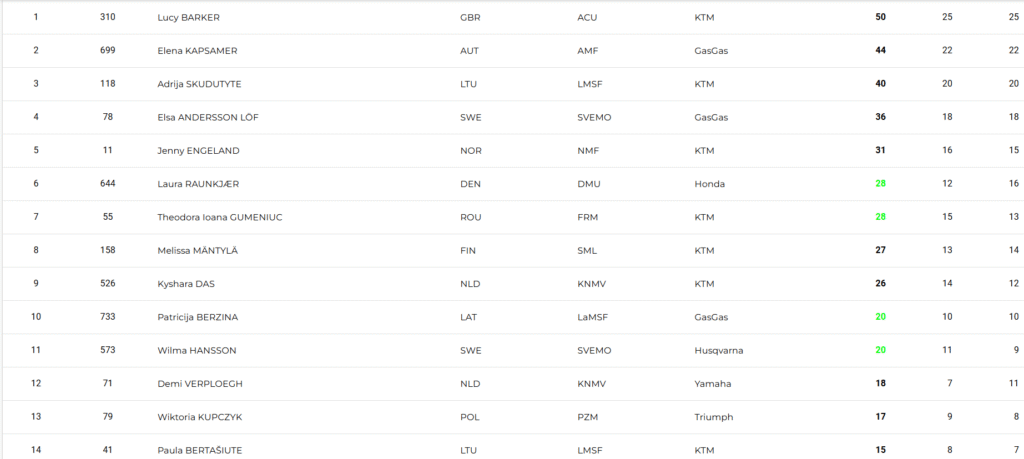Click Patricija BERZINA name
The height and width of the screenshot is (459, 1024).
click(197, 317)
